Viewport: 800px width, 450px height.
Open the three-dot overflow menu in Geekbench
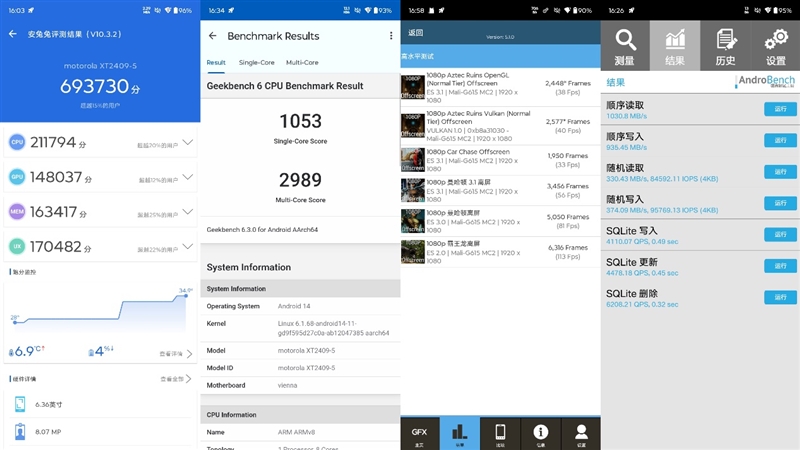click(x=391, y=36)
